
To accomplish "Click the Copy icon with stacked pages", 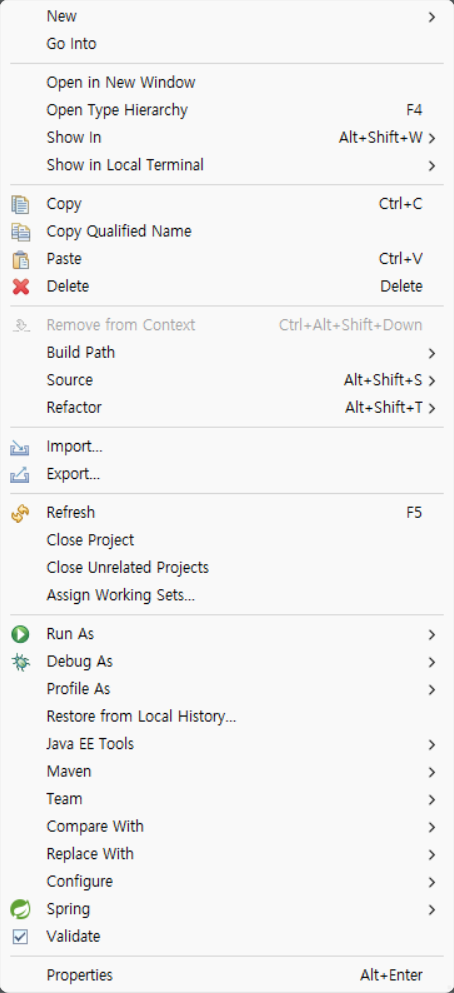I will (x=20, y=205).
